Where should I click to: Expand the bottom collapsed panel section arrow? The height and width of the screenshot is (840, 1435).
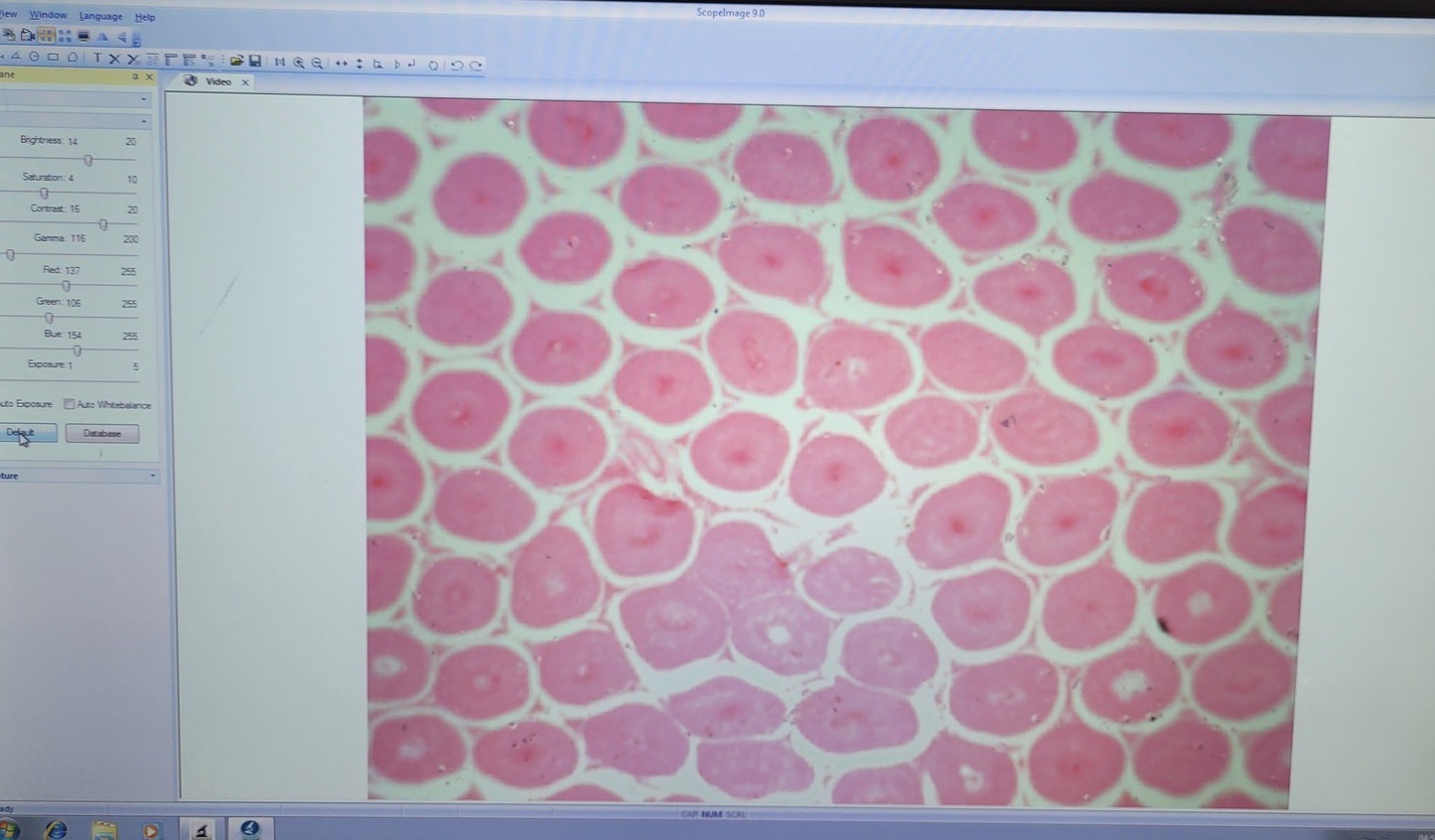click(x=152, y=476)
